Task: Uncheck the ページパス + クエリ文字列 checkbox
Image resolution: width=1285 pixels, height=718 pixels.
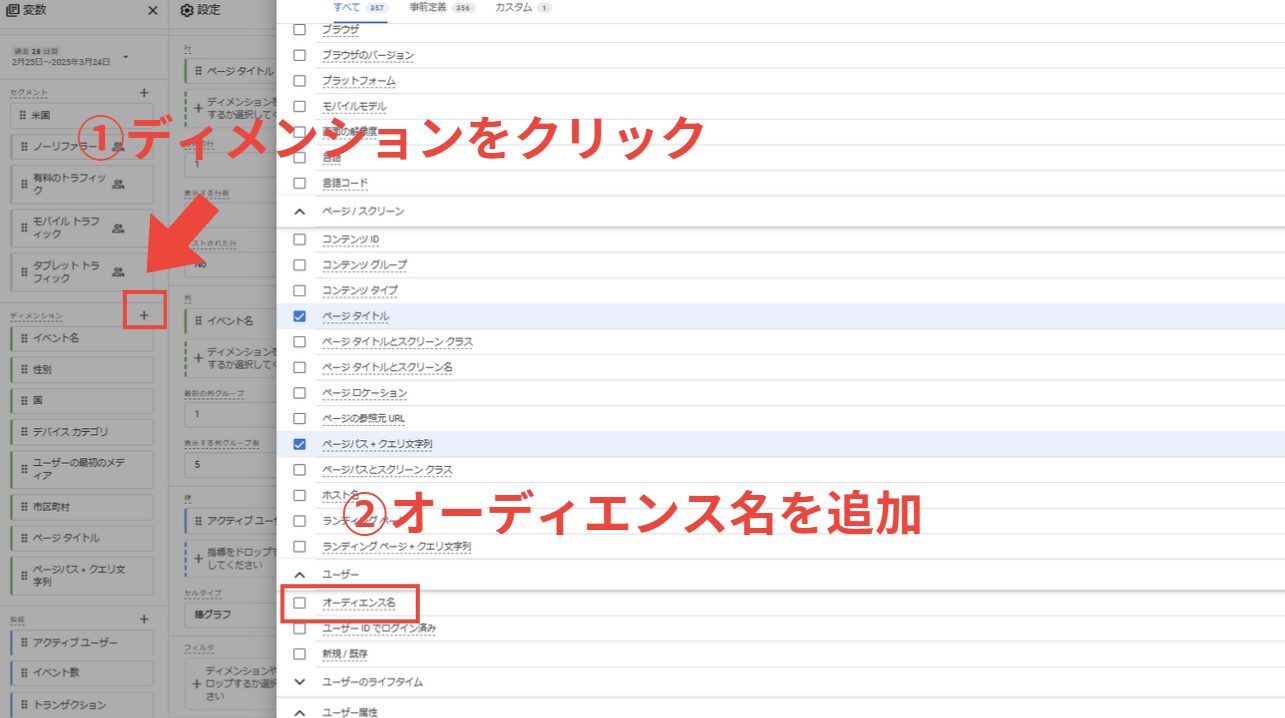Action: pyautogui.click(x=299, y=444)
